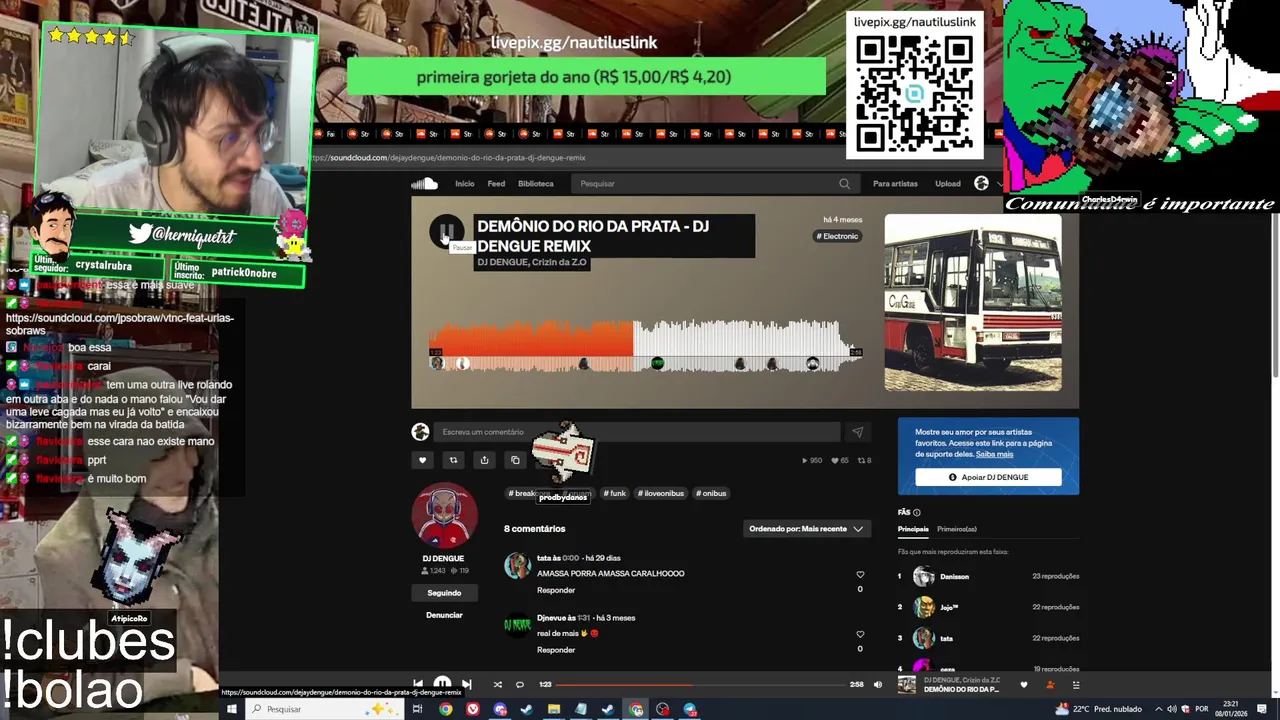Mute volume with the speaker icon

tap(878, 685)
